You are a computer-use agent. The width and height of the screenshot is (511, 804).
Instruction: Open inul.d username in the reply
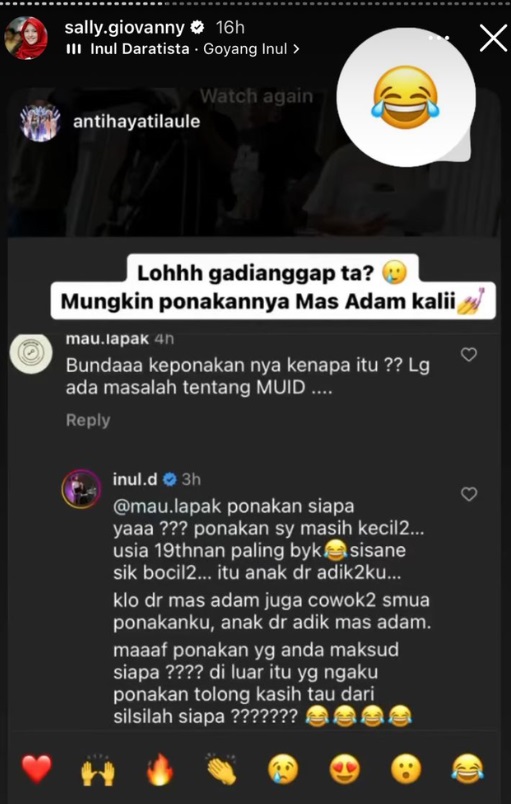[135, 479]
